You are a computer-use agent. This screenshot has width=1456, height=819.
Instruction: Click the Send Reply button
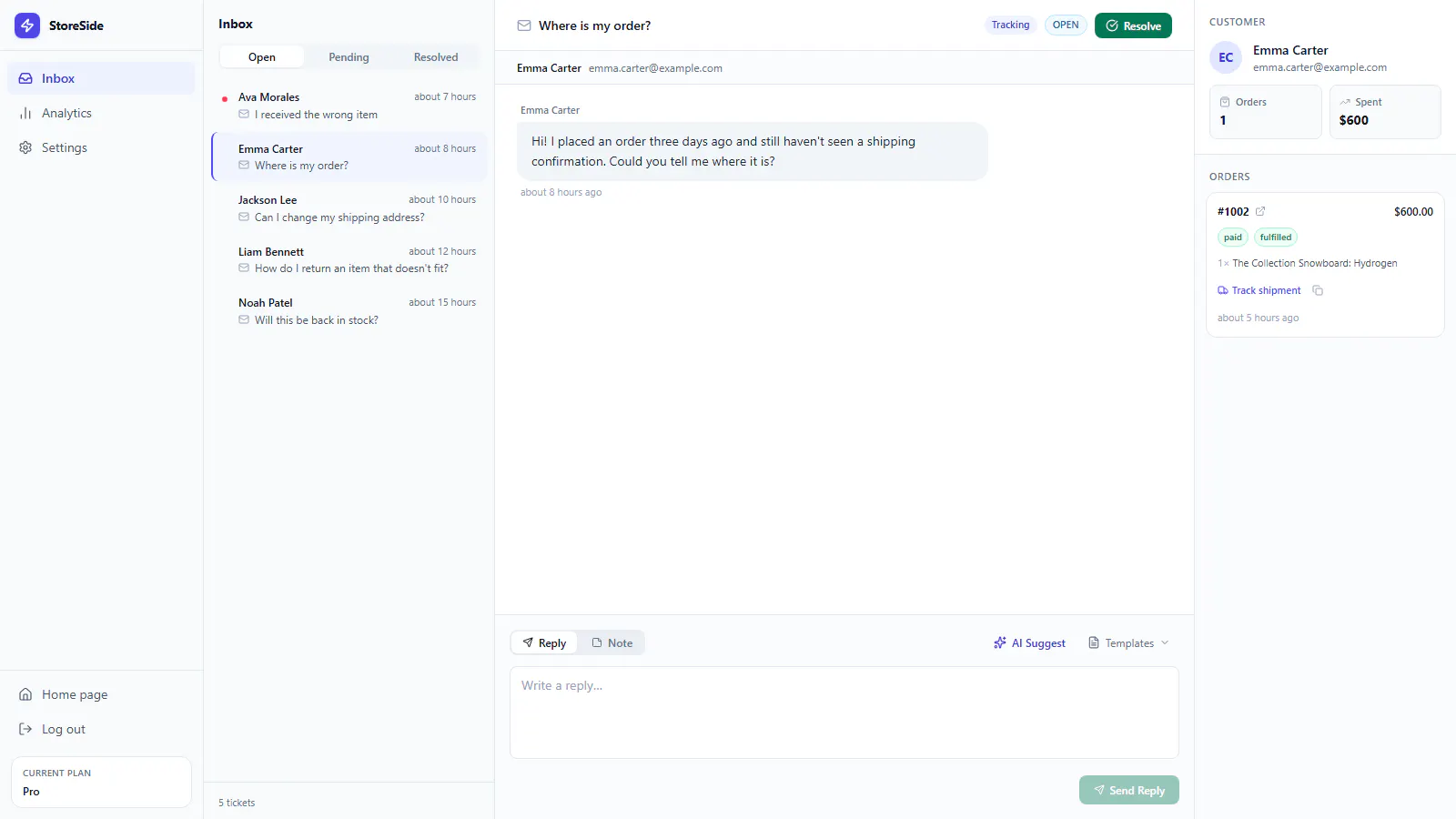coord(1129,790)
